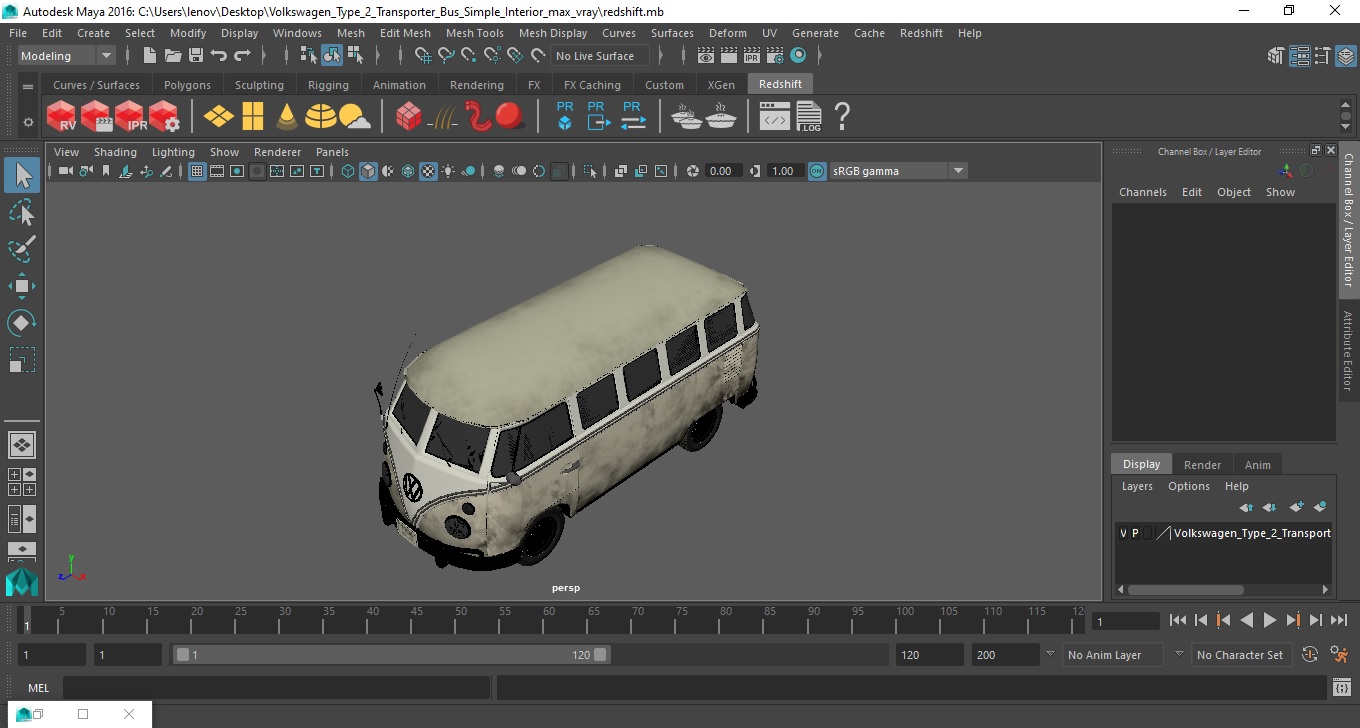Open layer editor Options menu
The height and width of the screenshot is (728, 1360).
pyautogui.click(x=1188, y=486)
